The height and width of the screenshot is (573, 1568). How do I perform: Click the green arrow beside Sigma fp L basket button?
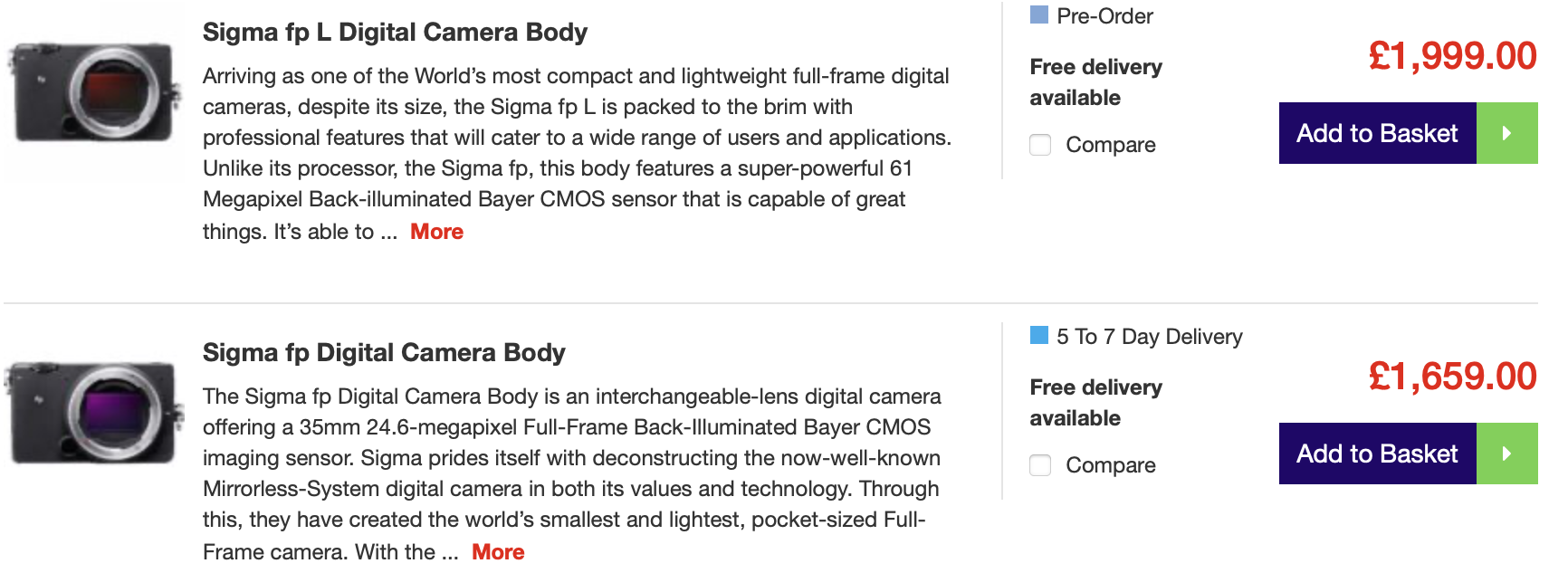tap(1507, 133)
